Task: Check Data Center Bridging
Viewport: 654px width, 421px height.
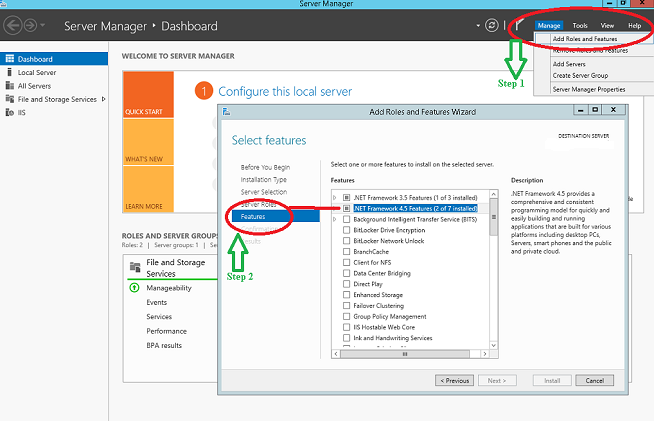Action: click(x=346, y=273)
